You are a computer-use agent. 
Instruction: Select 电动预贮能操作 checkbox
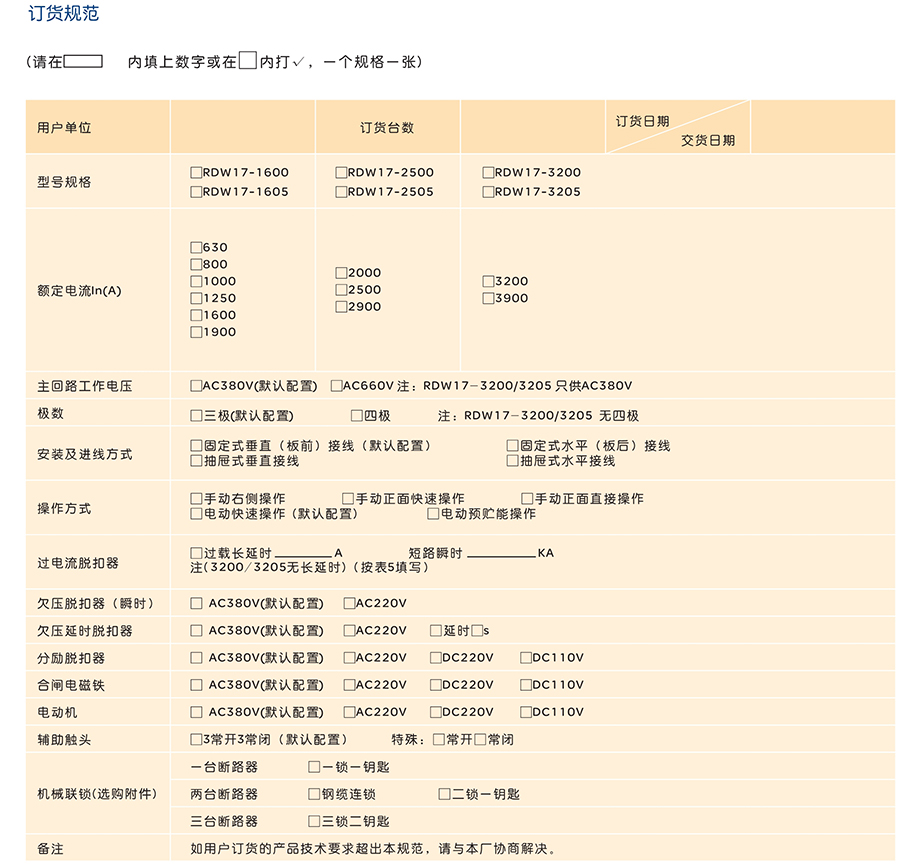(433, 514)
